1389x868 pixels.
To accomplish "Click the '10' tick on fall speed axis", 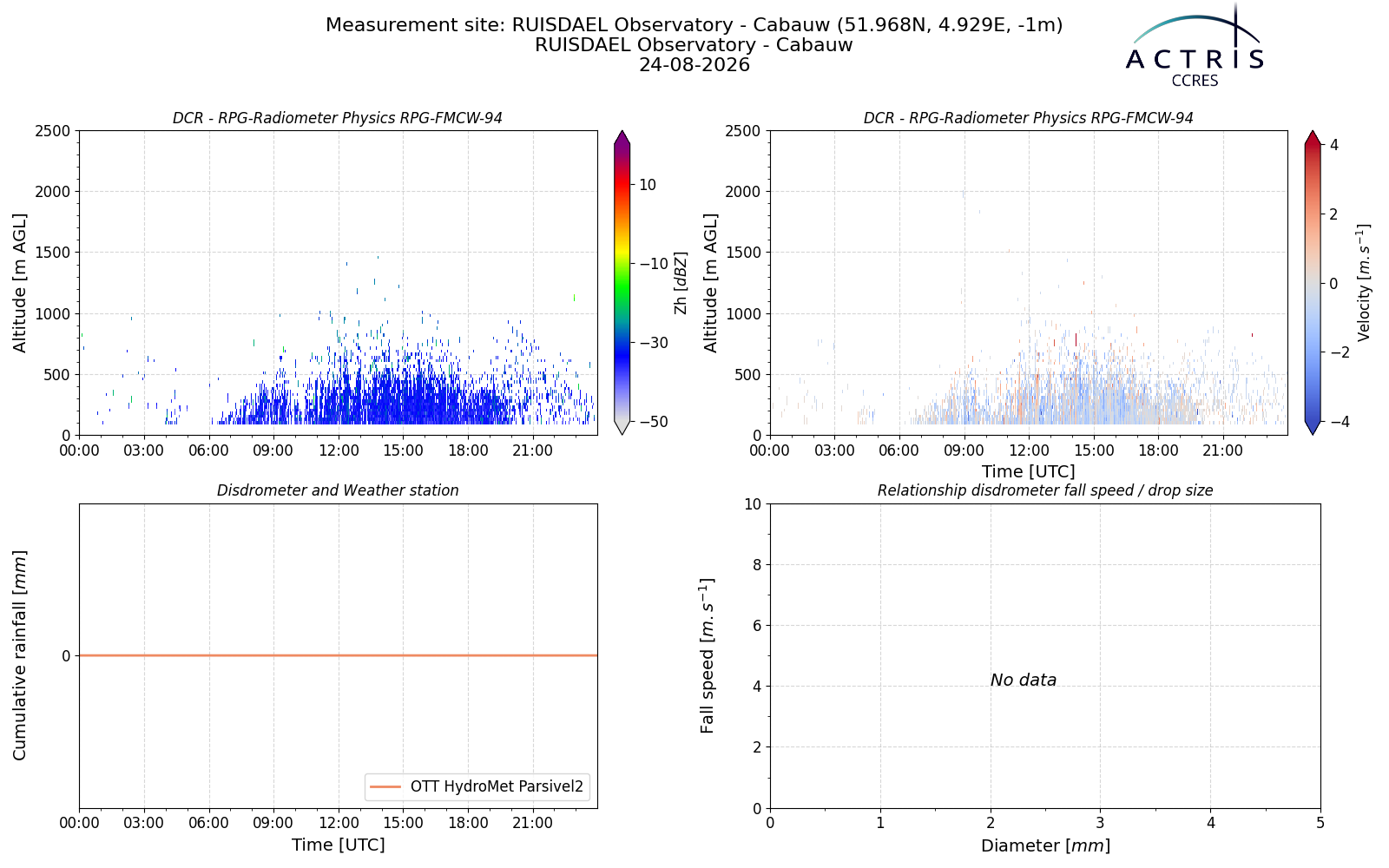I will click(x=753, y=504).
